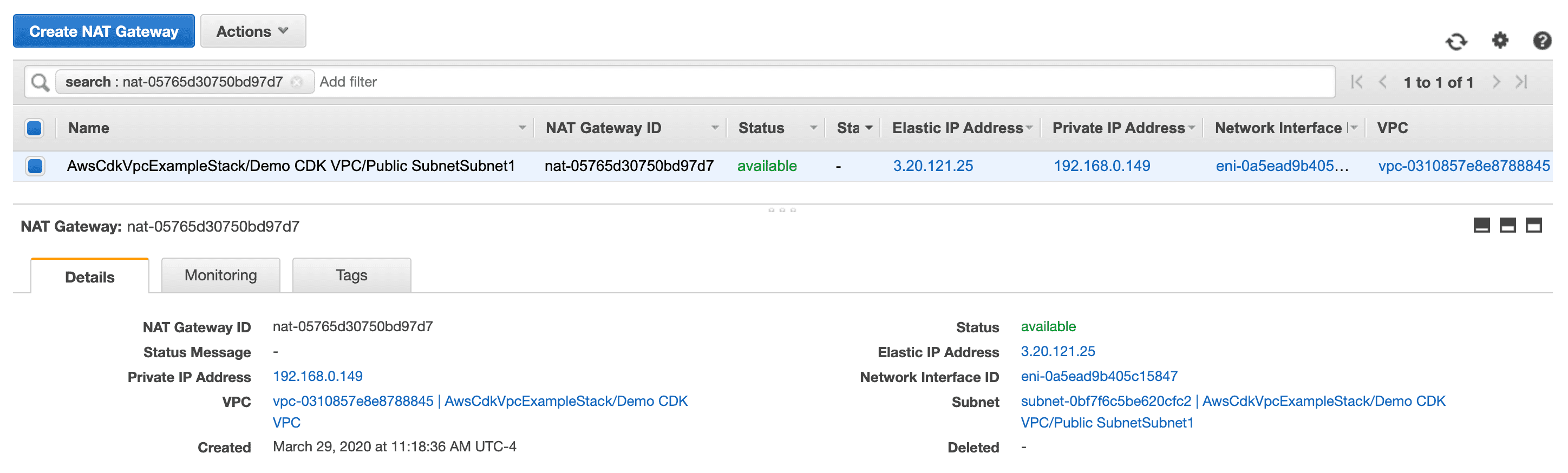Deselect the AwsCdkVpcExampleStack row checkbox

[x=35, y=166]
